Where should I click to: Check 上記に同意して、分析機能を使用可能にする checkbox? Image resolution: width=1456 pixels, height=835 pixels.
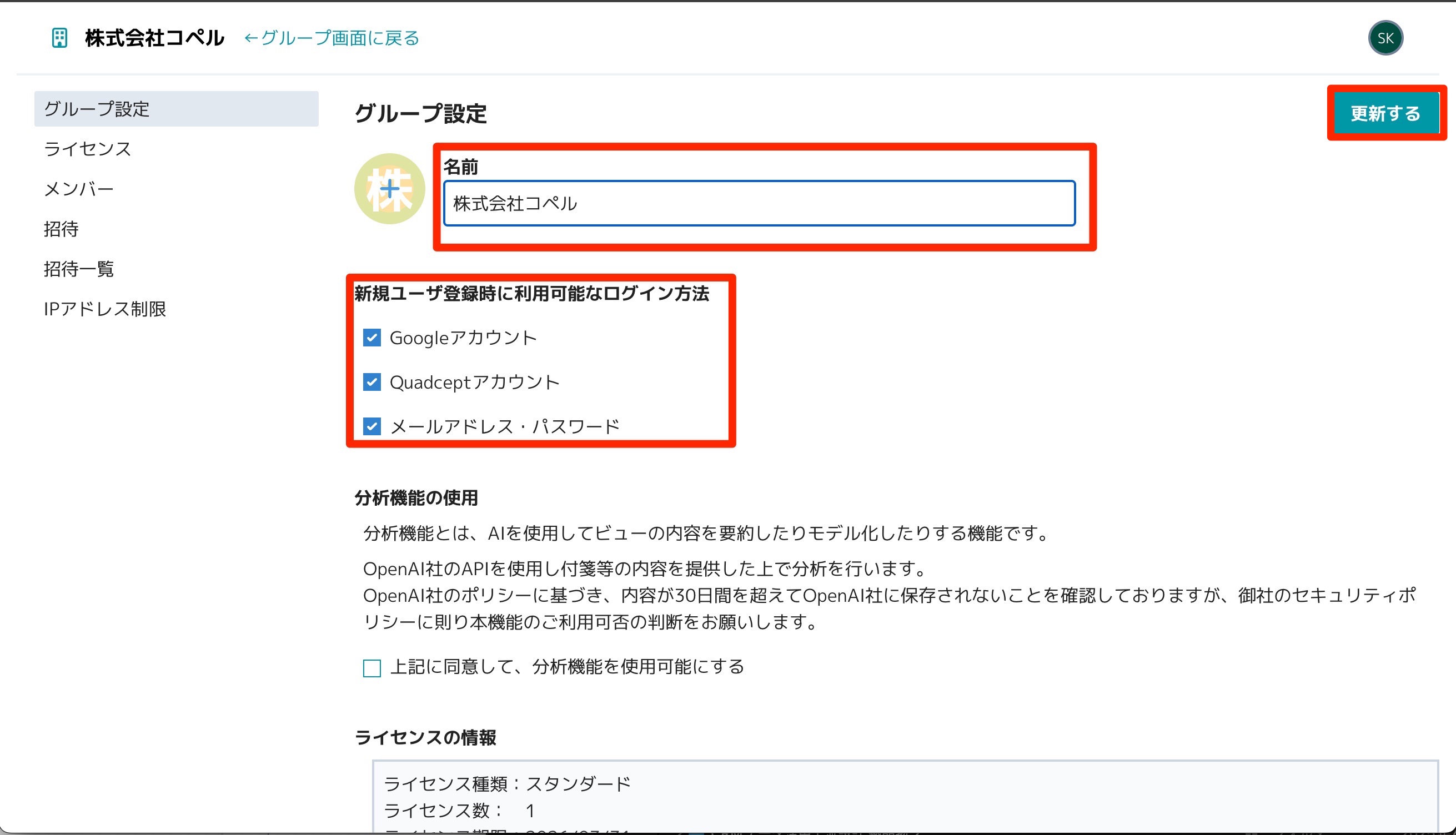point(371,668)
